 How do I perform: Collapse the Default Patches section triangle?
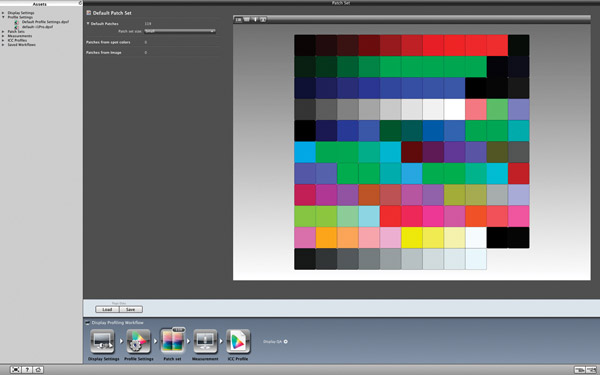(x=88, y=24)
